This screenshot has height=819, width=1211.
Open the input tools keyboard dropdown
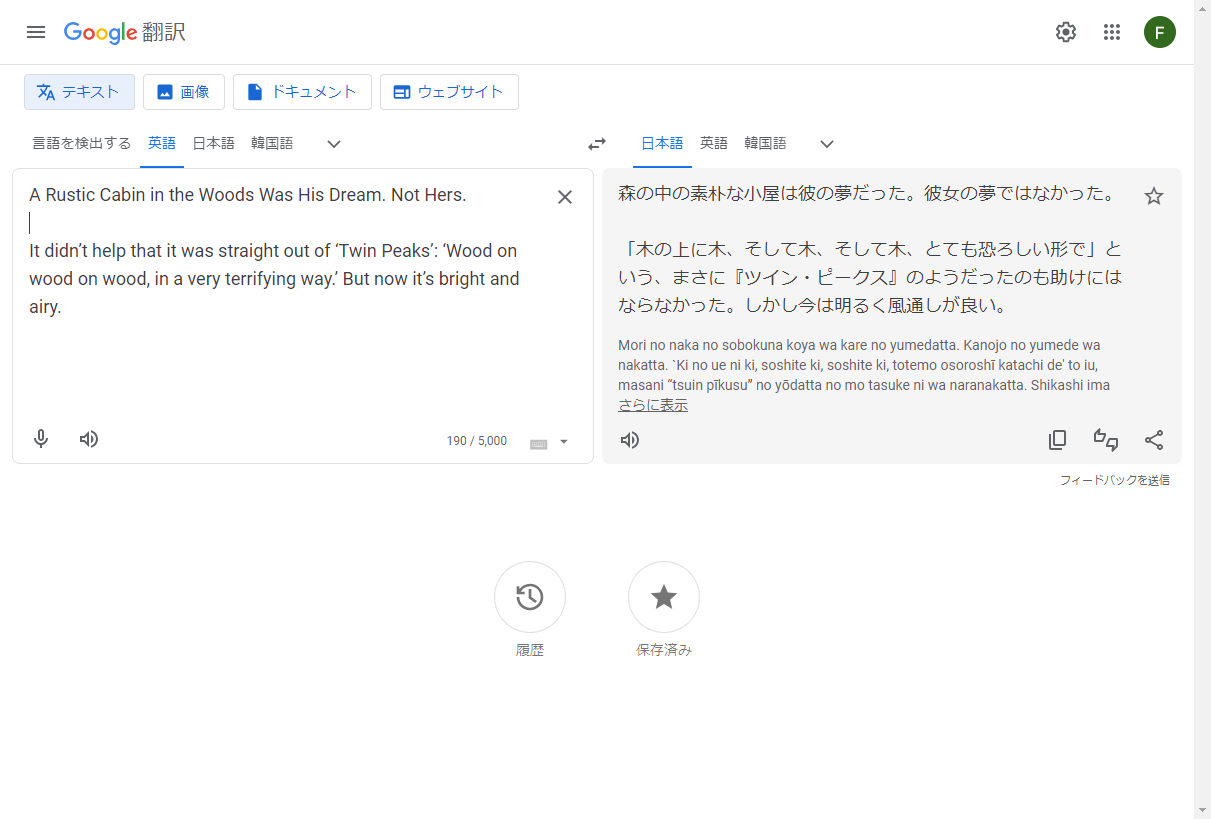coord(563,442)
